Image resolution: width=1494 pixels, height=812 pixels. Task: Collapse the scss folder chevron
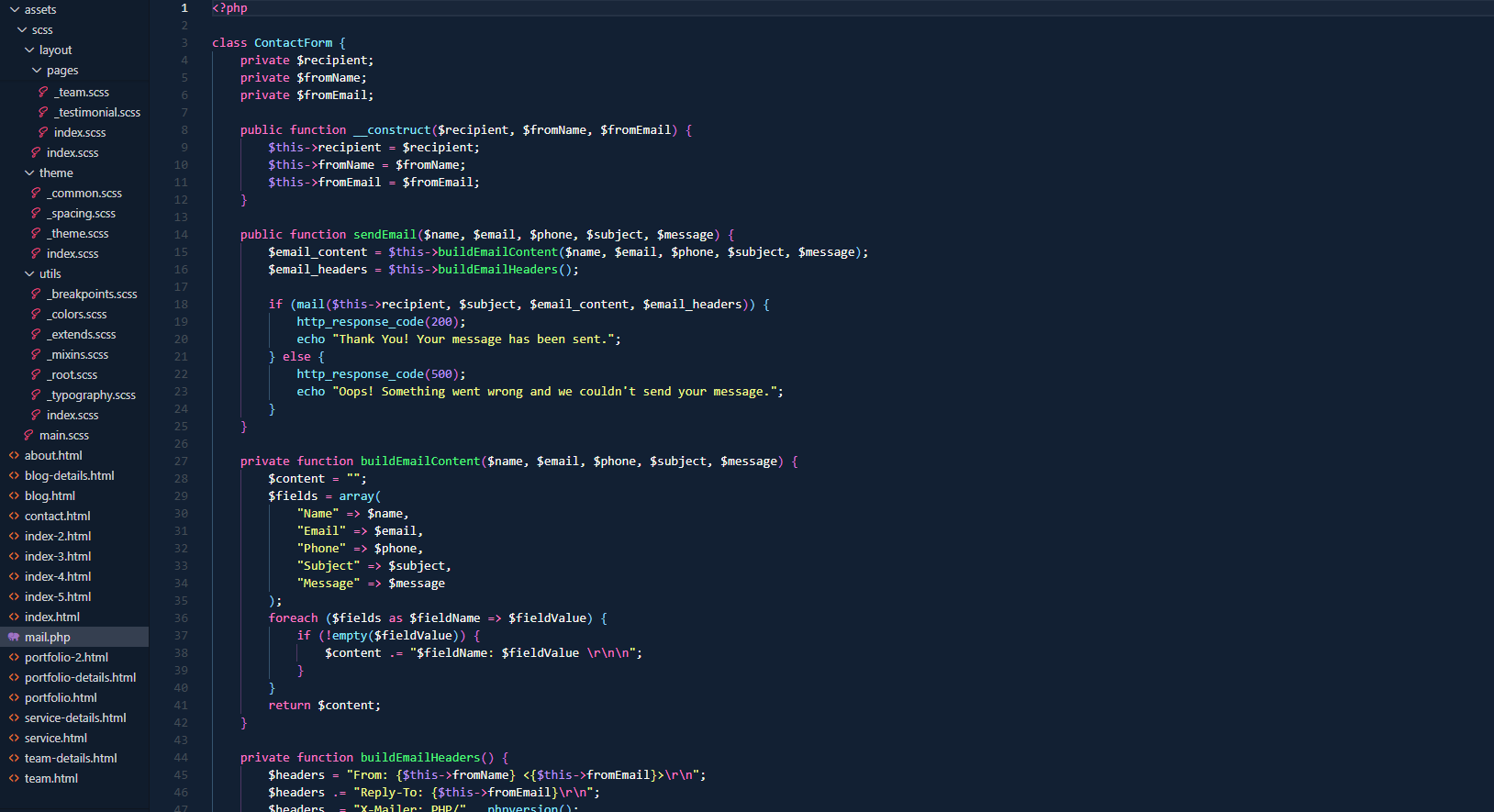click(22, 29)
